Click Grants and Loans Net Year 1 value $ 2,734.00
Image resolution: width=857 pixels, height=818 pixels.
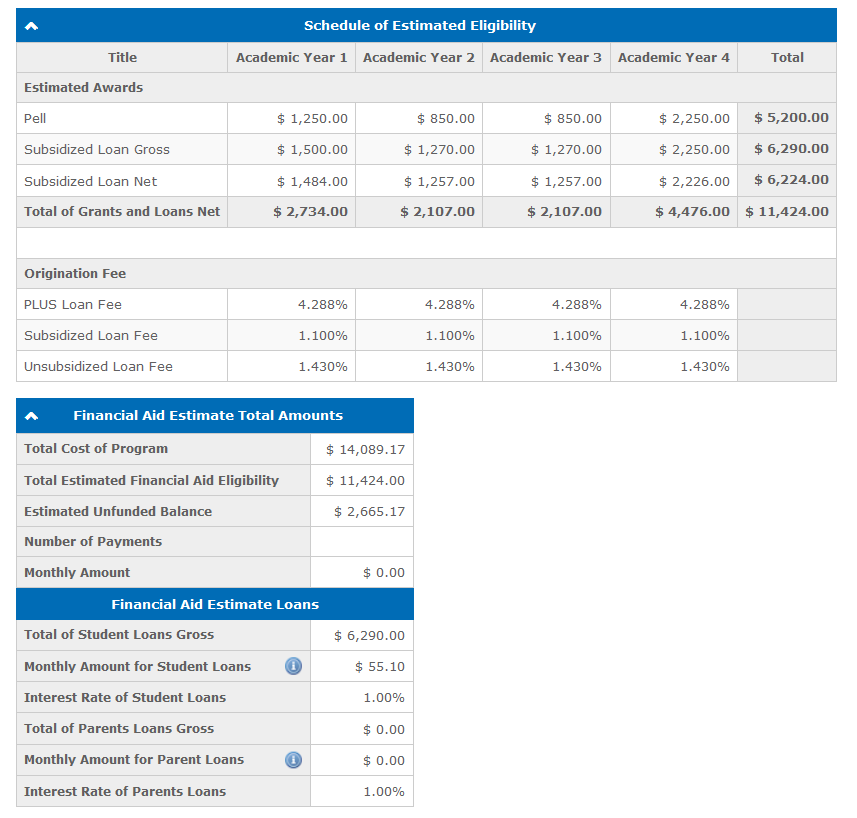tap(310, 211)
